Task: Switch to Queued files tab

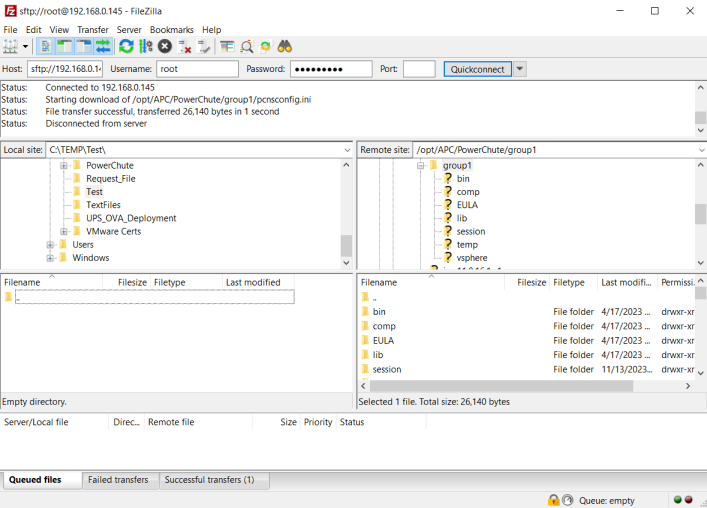Action: (41, 480)
